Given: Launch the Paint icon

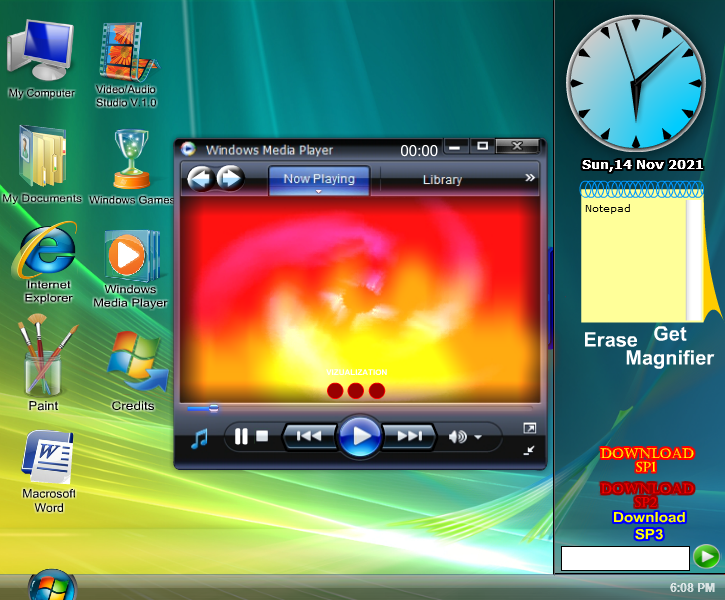Looking at the screenshot, I should pyautogui.click(x=44, y=363).
